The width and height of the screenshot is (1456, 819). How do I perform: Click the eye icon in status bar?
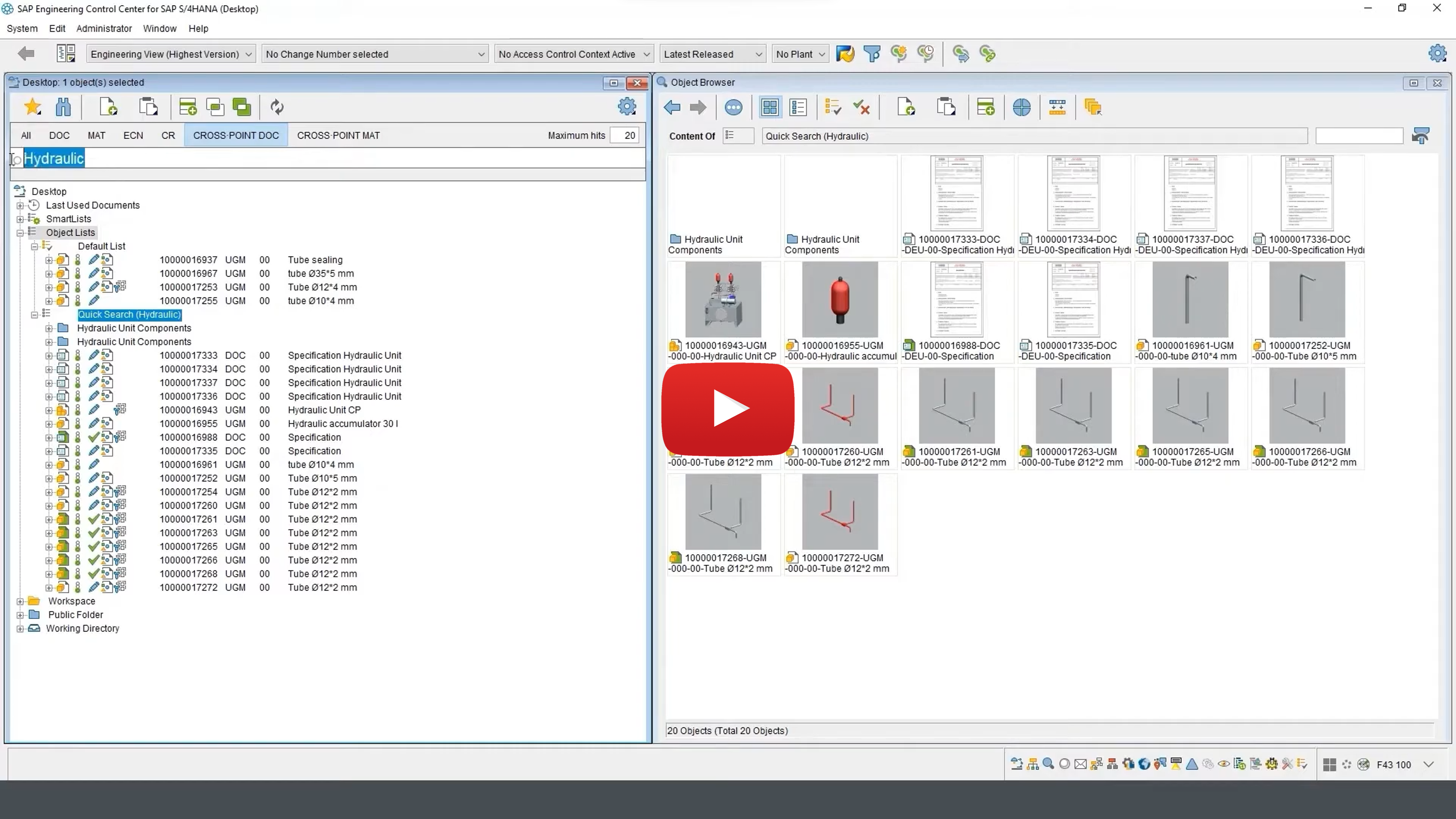(x=1224, y=764)
